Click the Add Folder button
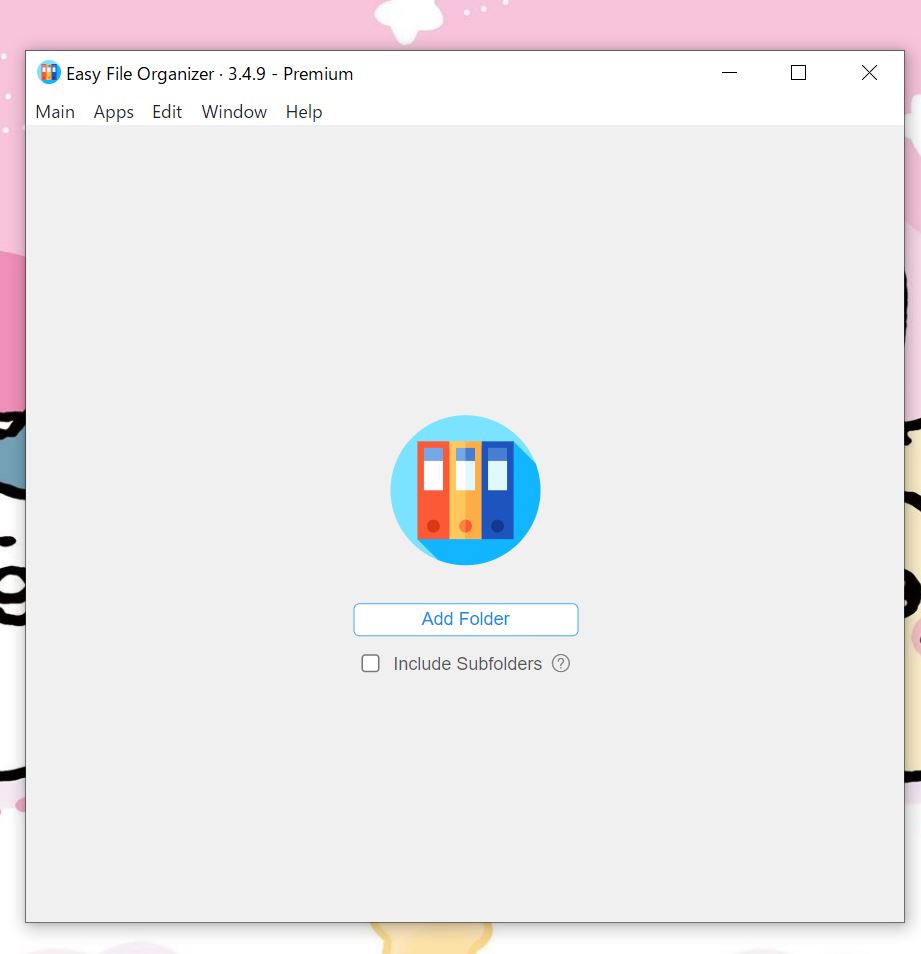921x954 pixels. click(466, 619)
